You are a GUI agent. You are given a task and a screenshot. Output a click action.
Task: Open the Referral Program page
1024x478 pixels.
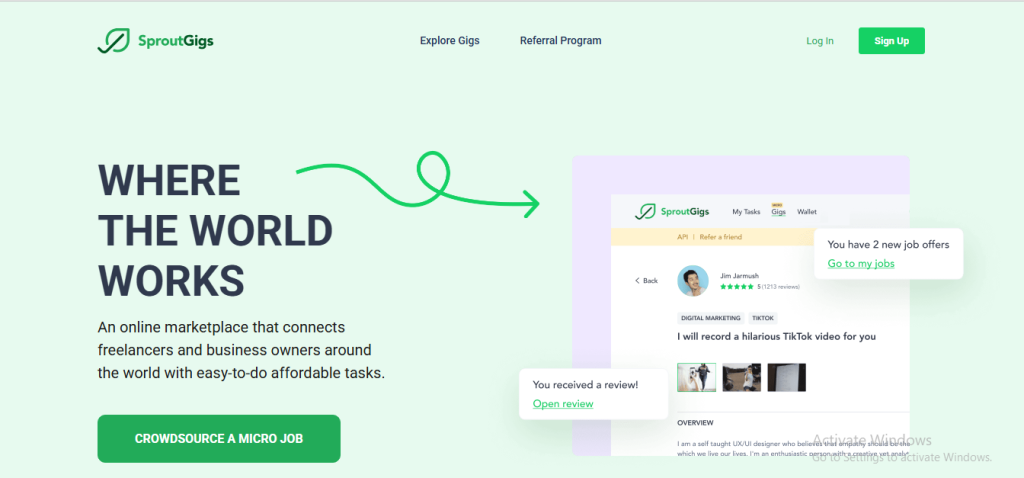tap(560, 41)
